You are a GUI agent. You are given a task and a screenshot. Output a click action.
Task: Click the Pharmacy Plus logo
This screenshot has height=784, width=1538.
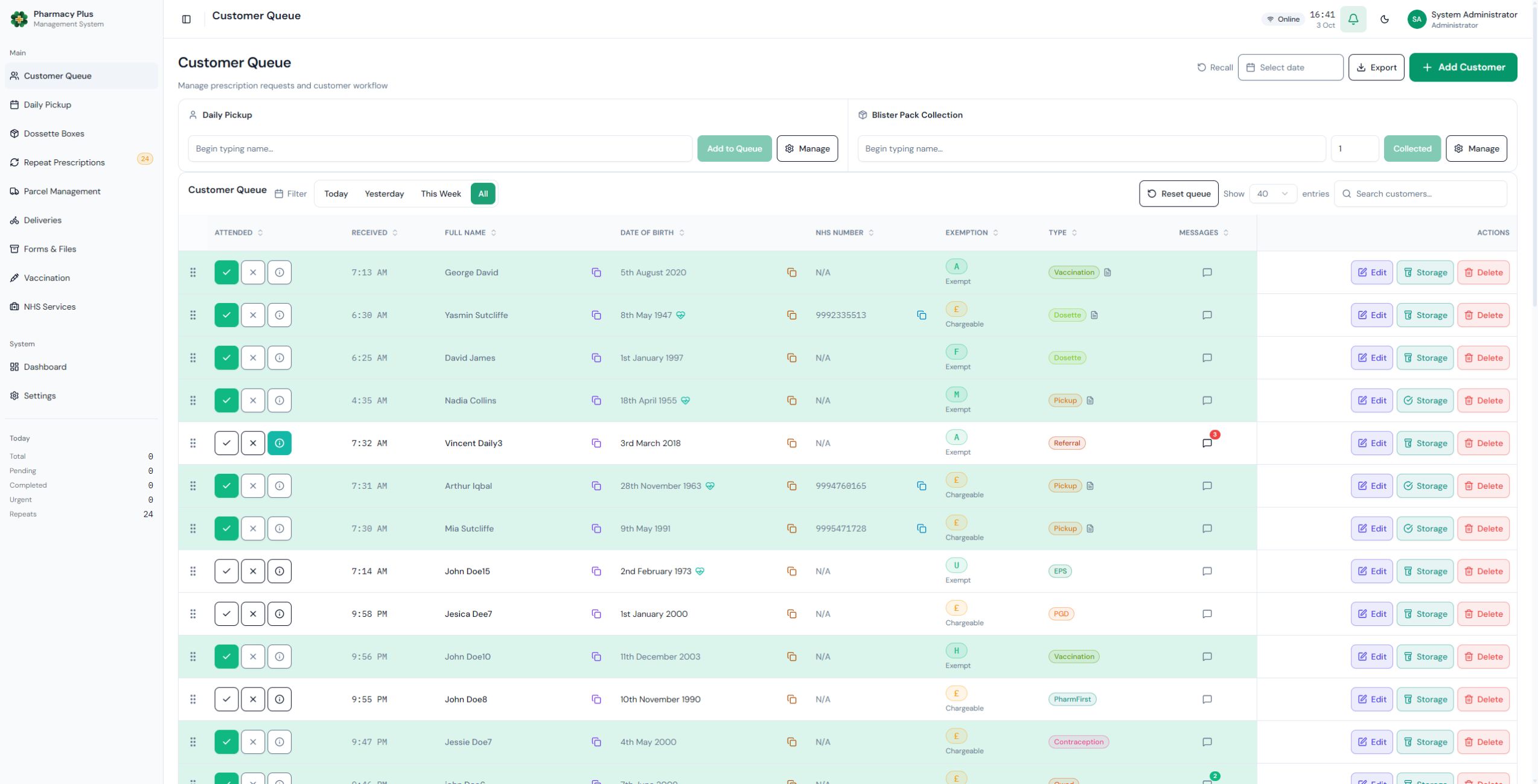tap(19, 19)
